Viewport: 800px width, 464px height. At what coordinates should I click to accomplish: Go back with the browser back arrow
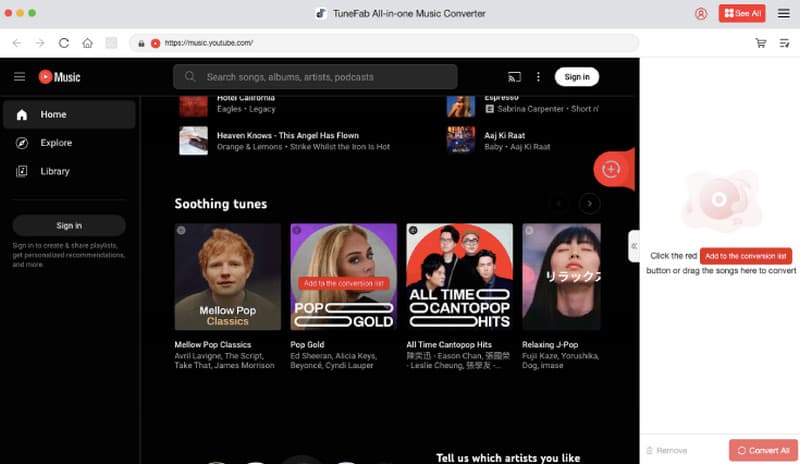pos(17,43)
